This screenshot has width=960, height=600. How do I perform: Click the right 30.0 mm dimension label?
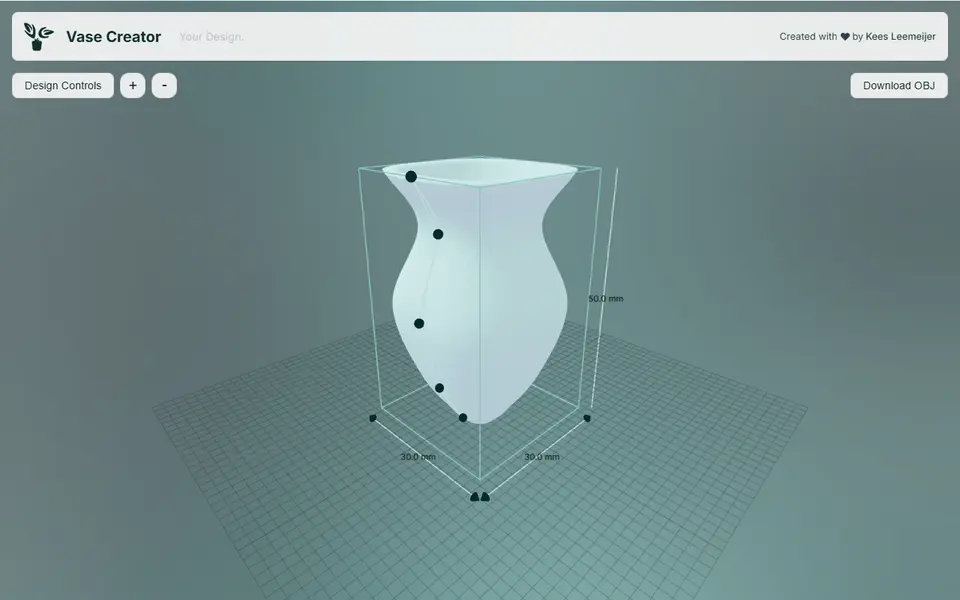pyautogui.click(x=542, y=457)
